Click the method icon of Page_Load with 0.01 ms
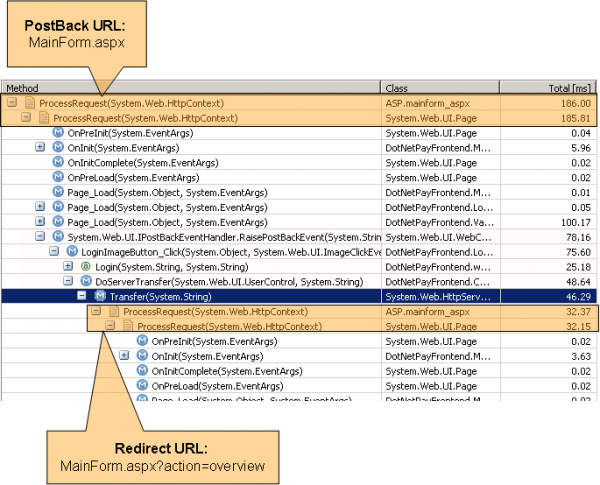The image size is (600, 485). (x=58, y=191)
